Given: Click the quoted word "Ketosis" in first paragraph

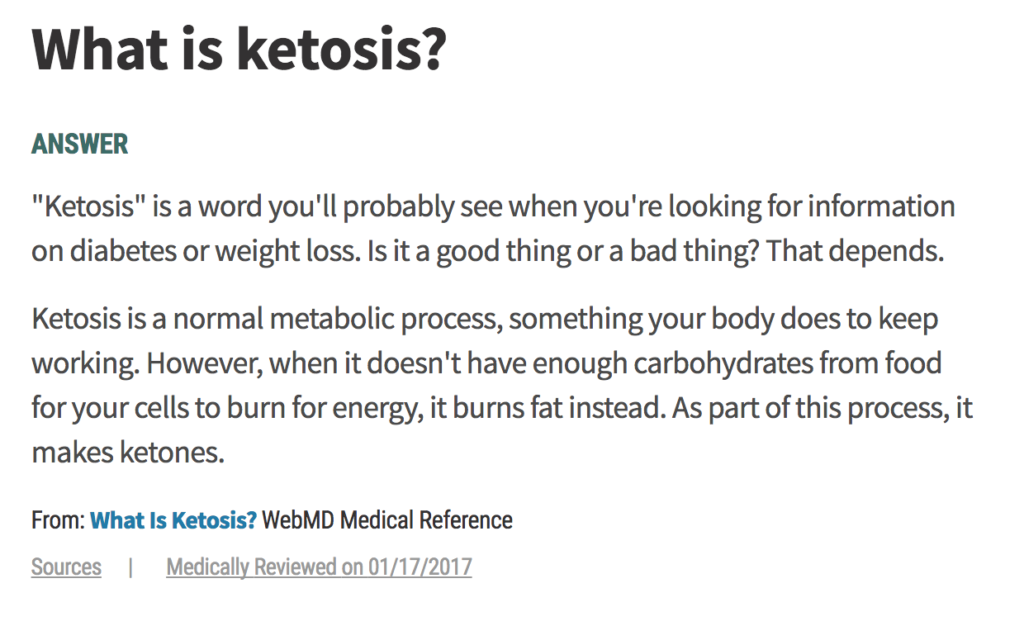Looking at the screenshot, I should point(88,206).
